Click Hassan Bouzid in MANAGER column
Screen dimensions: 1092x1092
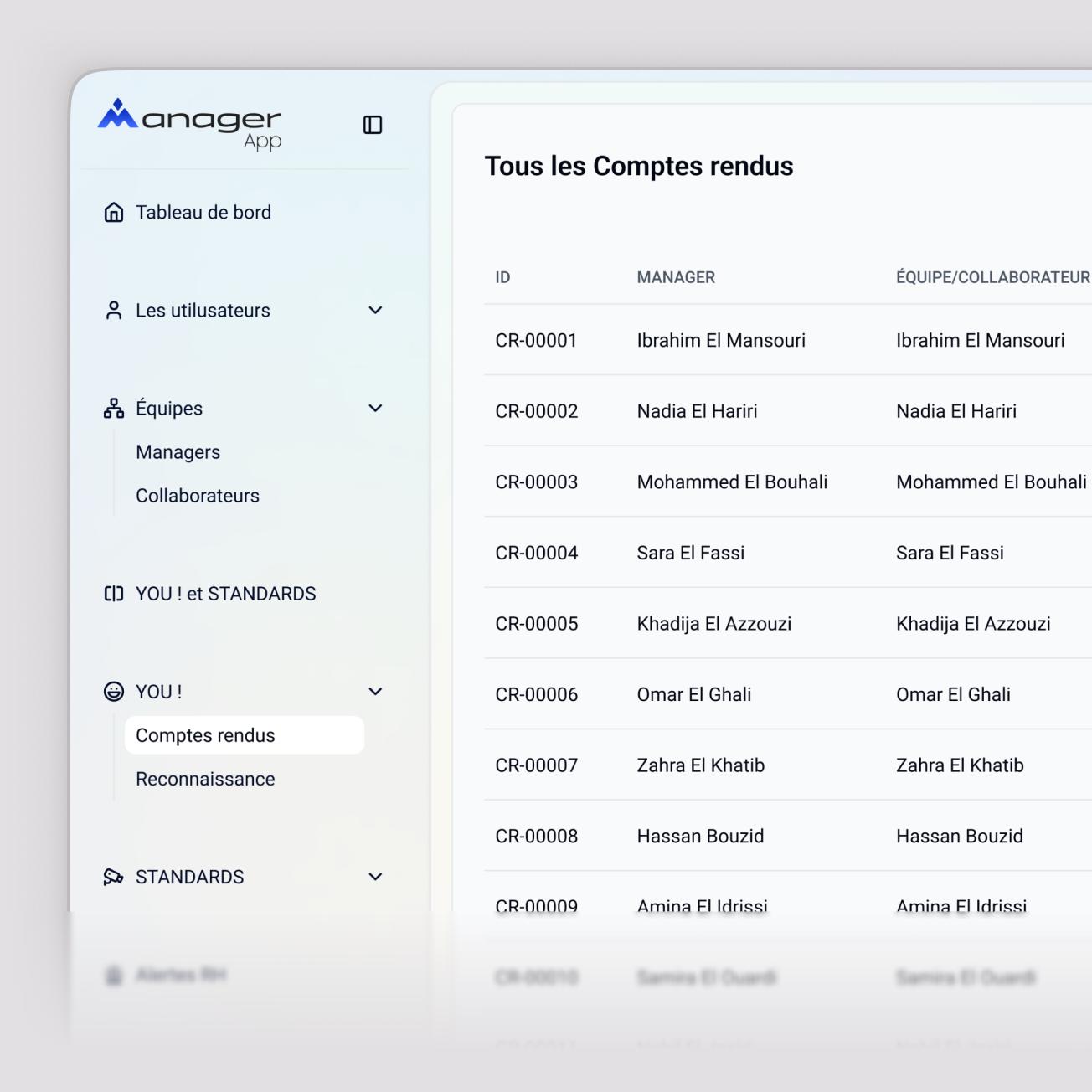tap(700, 836)
